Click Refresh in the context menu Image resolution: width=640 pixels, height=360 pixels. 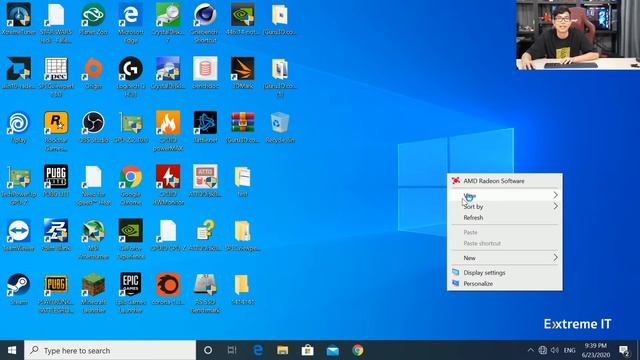coord(504,218)
